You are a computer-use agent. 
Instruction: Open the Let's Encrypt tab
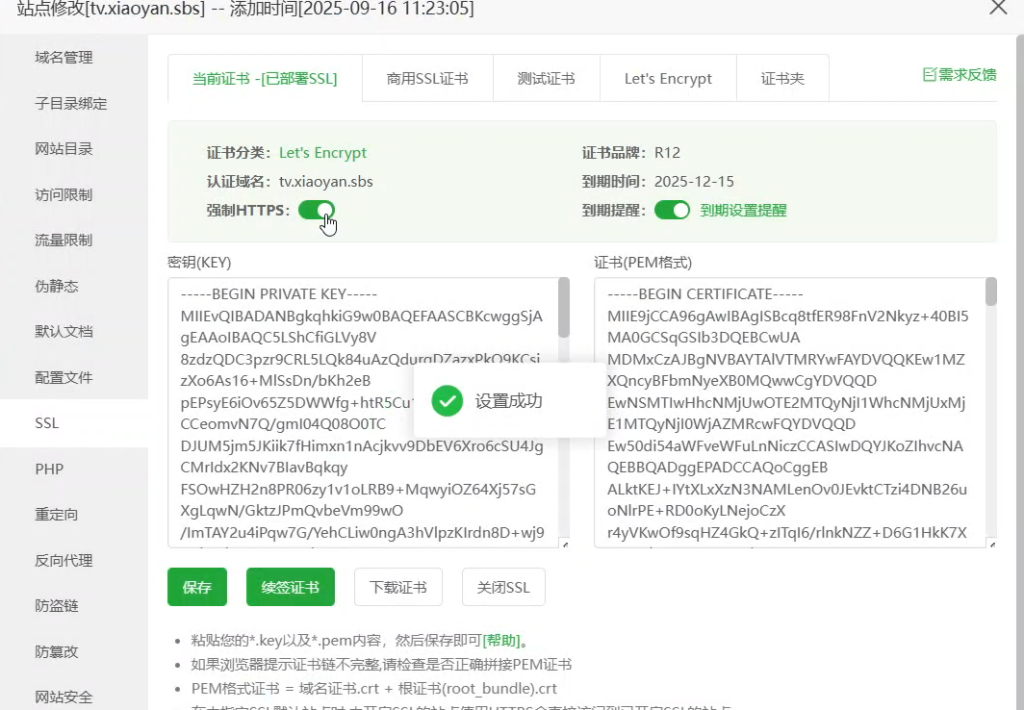coord(668,79)
